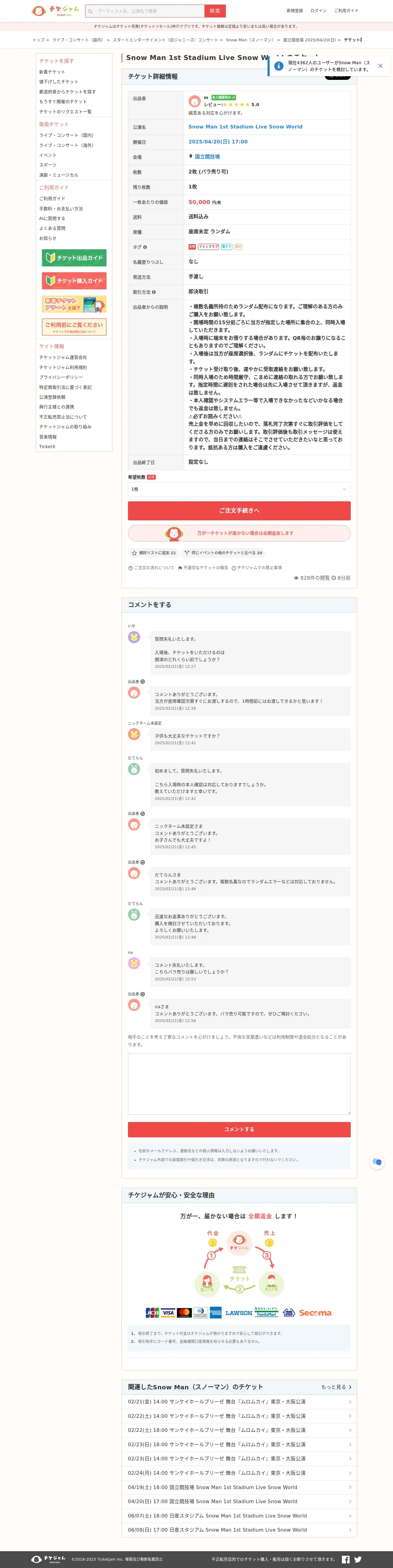This screenshot has width=393, height=1568.
Task: Click ライブ・コンサート（国内） in breadcrumb
Action: coord(78,40)
